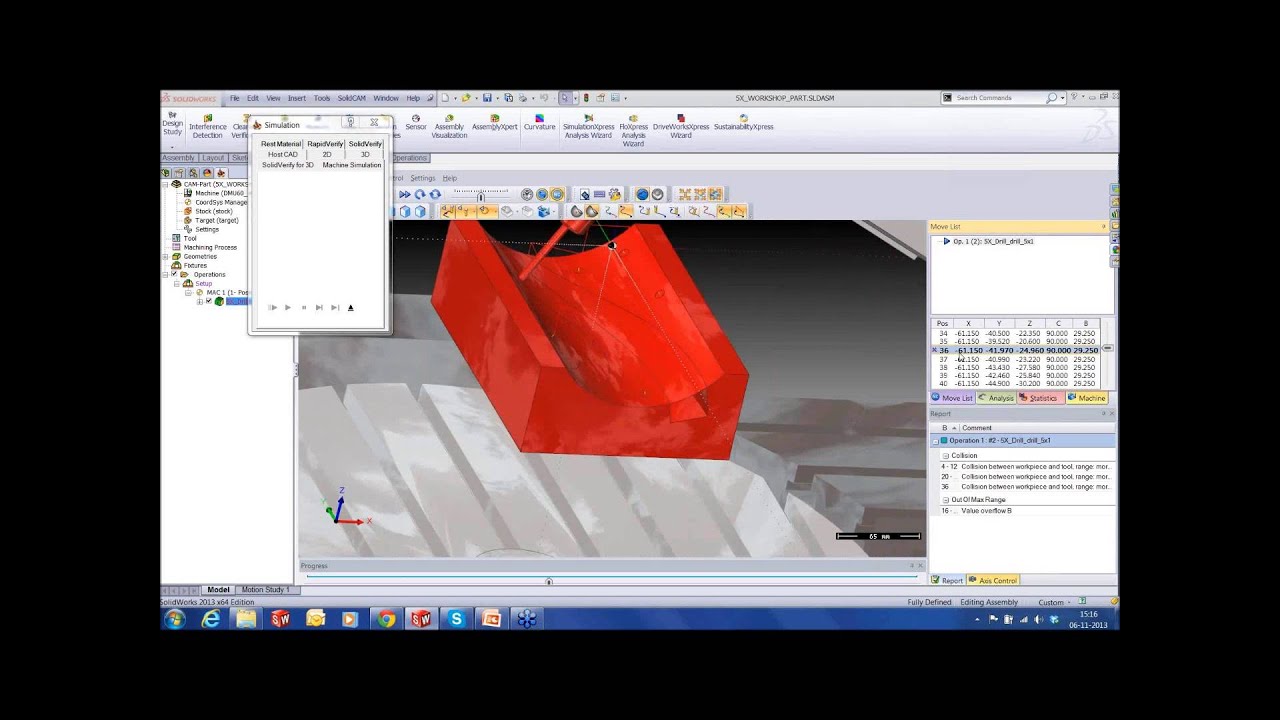This screenshot has width=1280, height=720.
Task: Select row 37 in the move list
Action: coord(1017,359)
